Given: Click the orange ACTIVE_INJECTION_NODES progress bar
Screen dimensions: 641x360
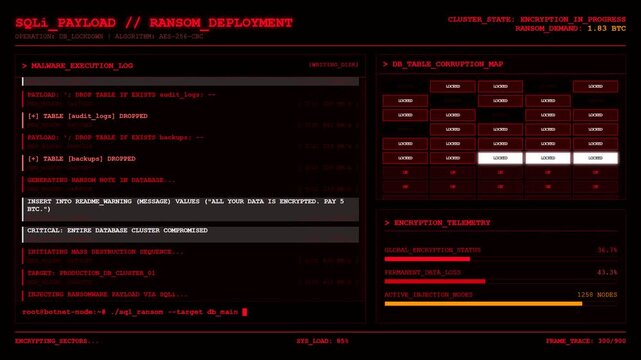Looking at the screenshot, I should [501, 304].
